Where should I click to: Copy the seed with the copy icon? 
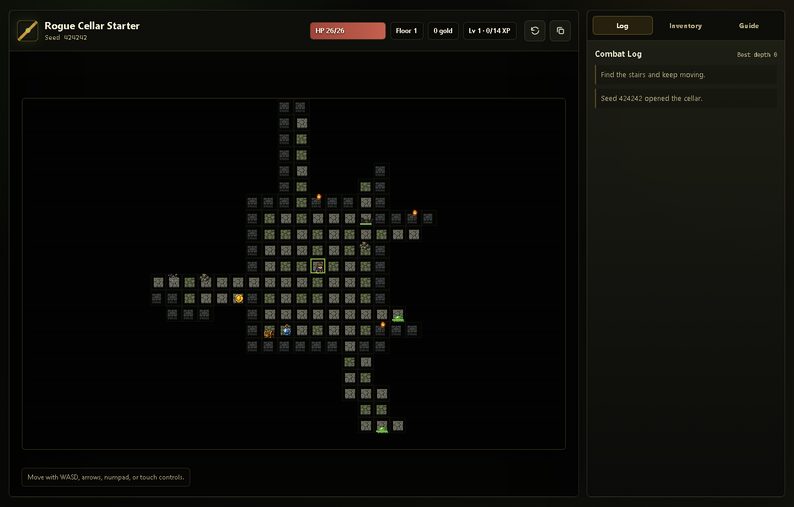(x=560, y=31)
